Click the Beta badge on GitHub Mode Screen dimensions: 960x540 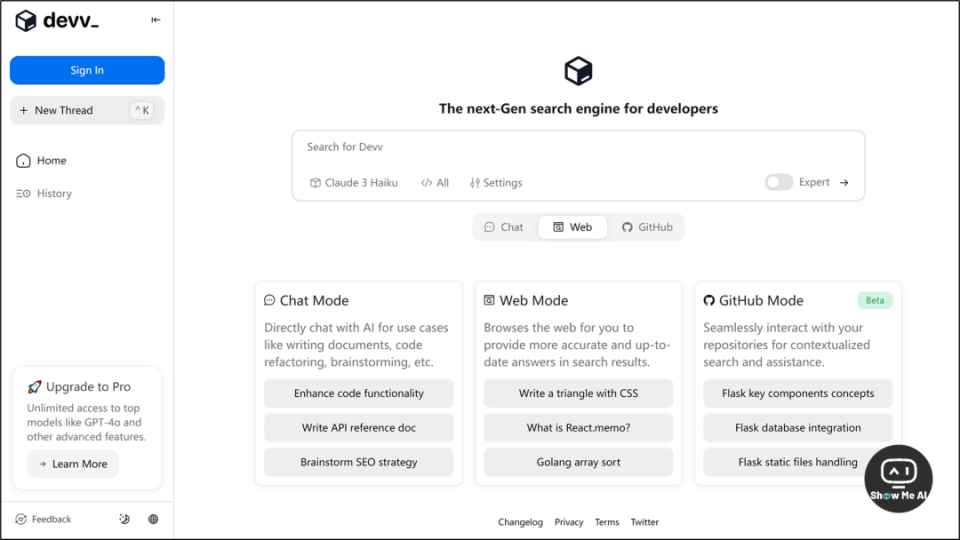click(875, 300)
